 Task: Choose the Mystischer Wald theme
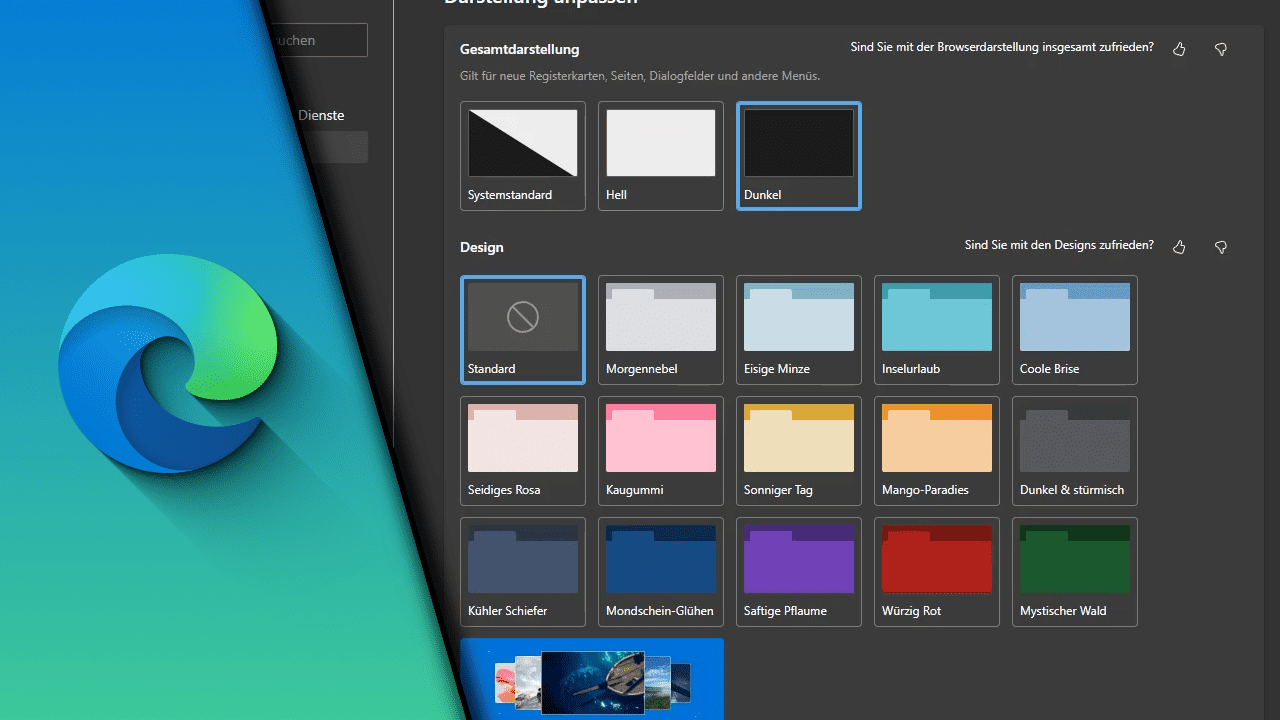pyautogui.click(x=1074, y=572)
